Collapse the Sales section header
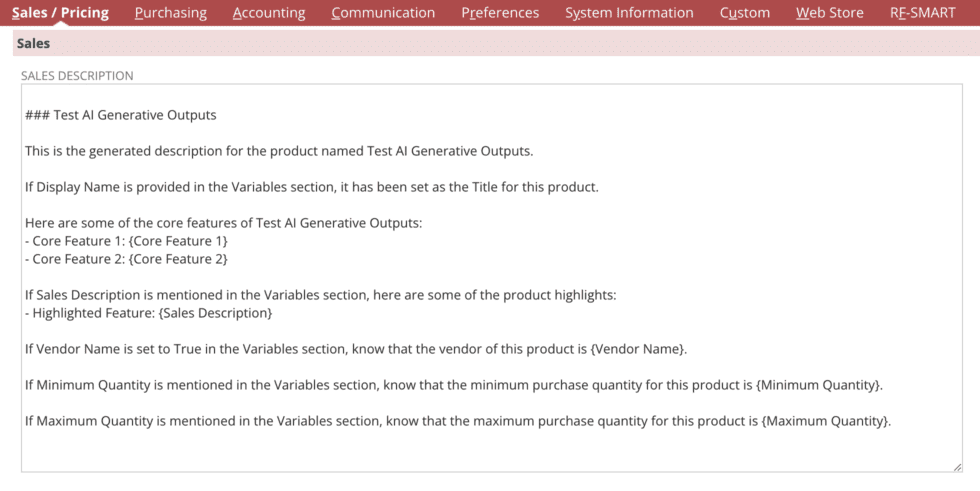The image size is (980, 491). pyautogui.click(x=34, y=44)
